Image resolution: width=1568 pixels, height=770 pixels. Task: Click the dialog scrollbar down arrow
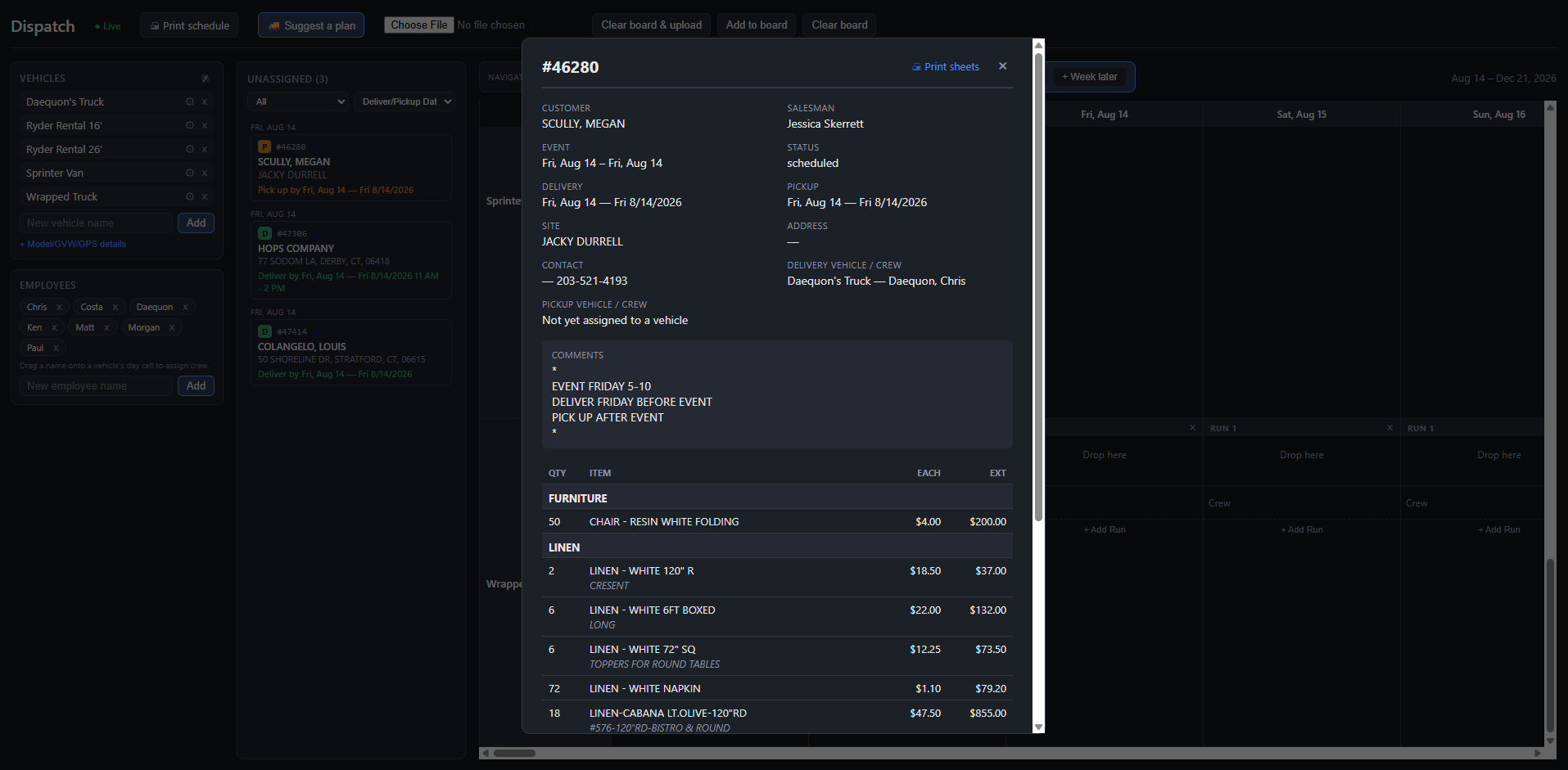tap(1038, 727)
